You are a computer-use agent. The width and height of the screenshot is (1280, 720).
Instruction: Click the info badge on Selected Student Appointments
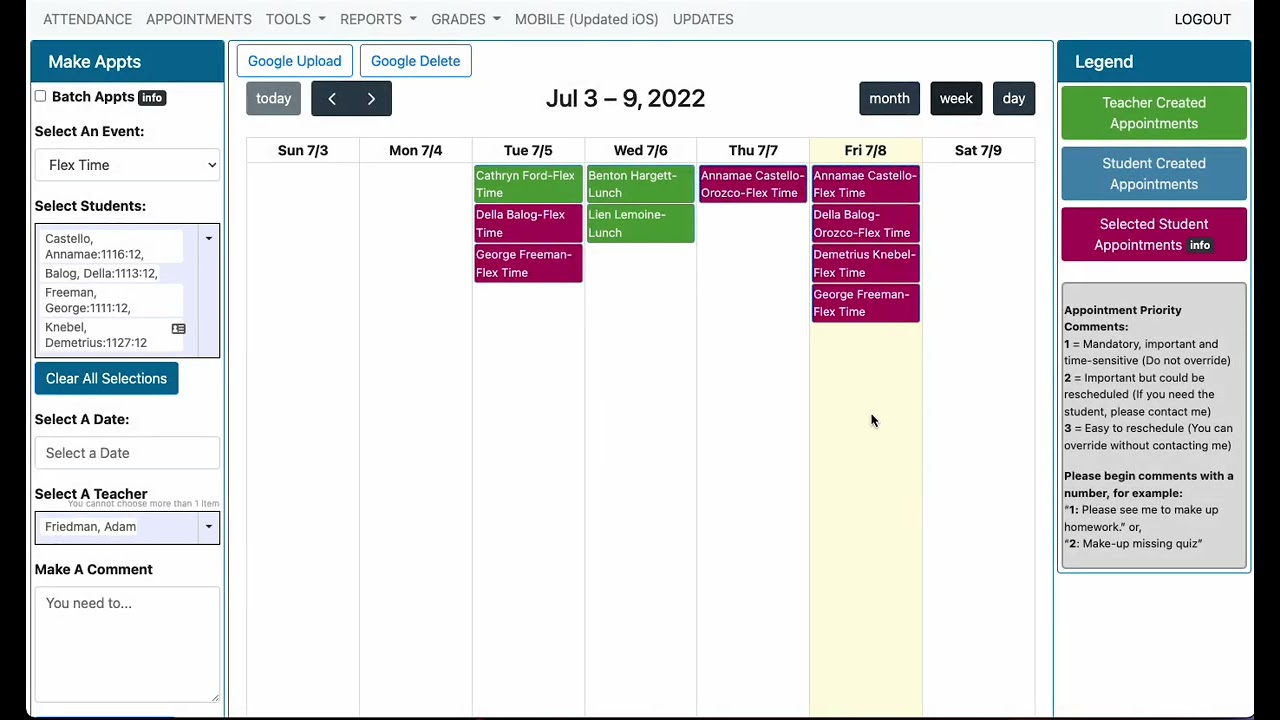pos(1199,245)
